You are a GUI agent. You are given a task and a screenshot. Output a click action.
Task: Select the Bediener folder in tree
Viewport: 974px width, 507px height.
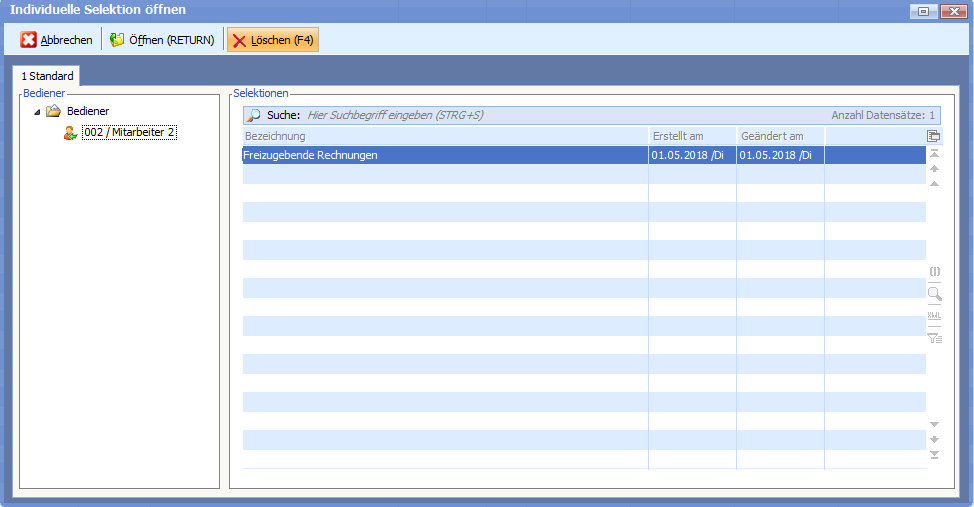(87, 111)
